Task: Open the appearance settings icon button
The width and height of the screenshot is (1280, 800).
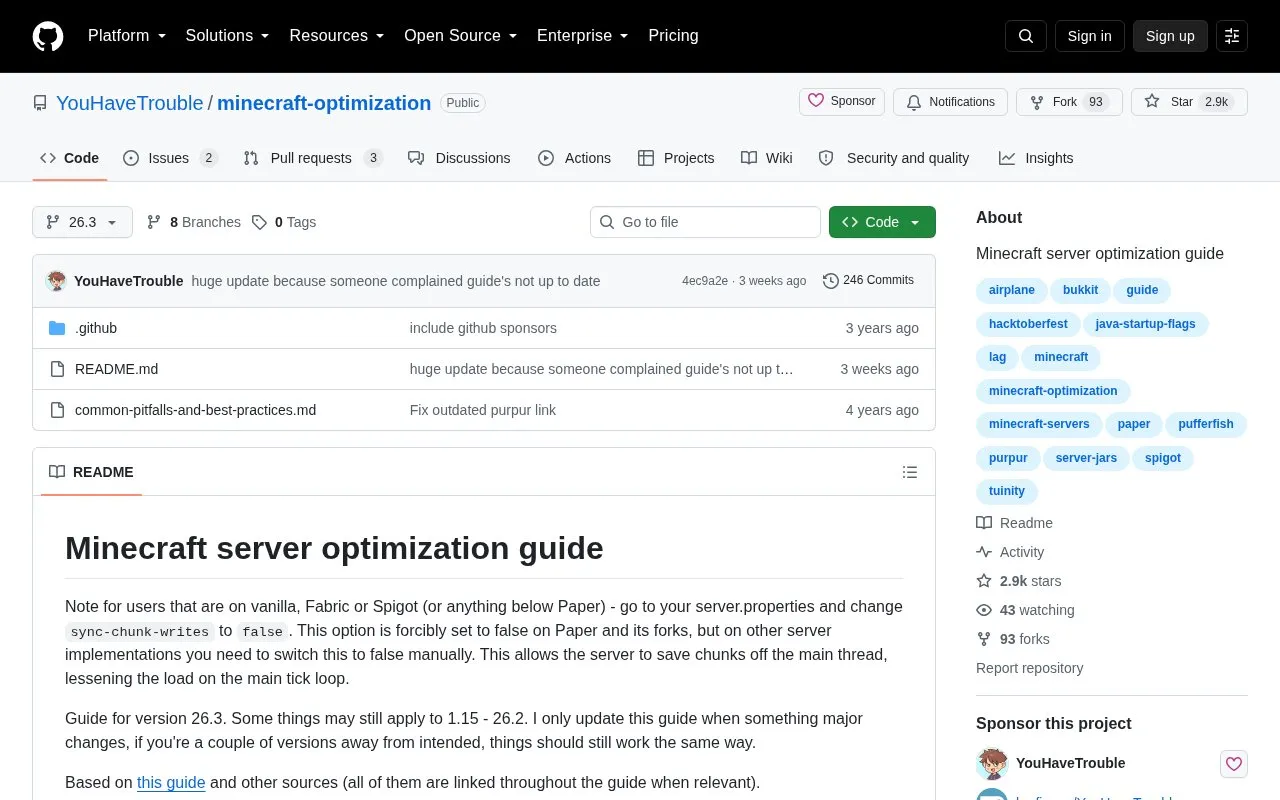Action: tap(1232, 36)
